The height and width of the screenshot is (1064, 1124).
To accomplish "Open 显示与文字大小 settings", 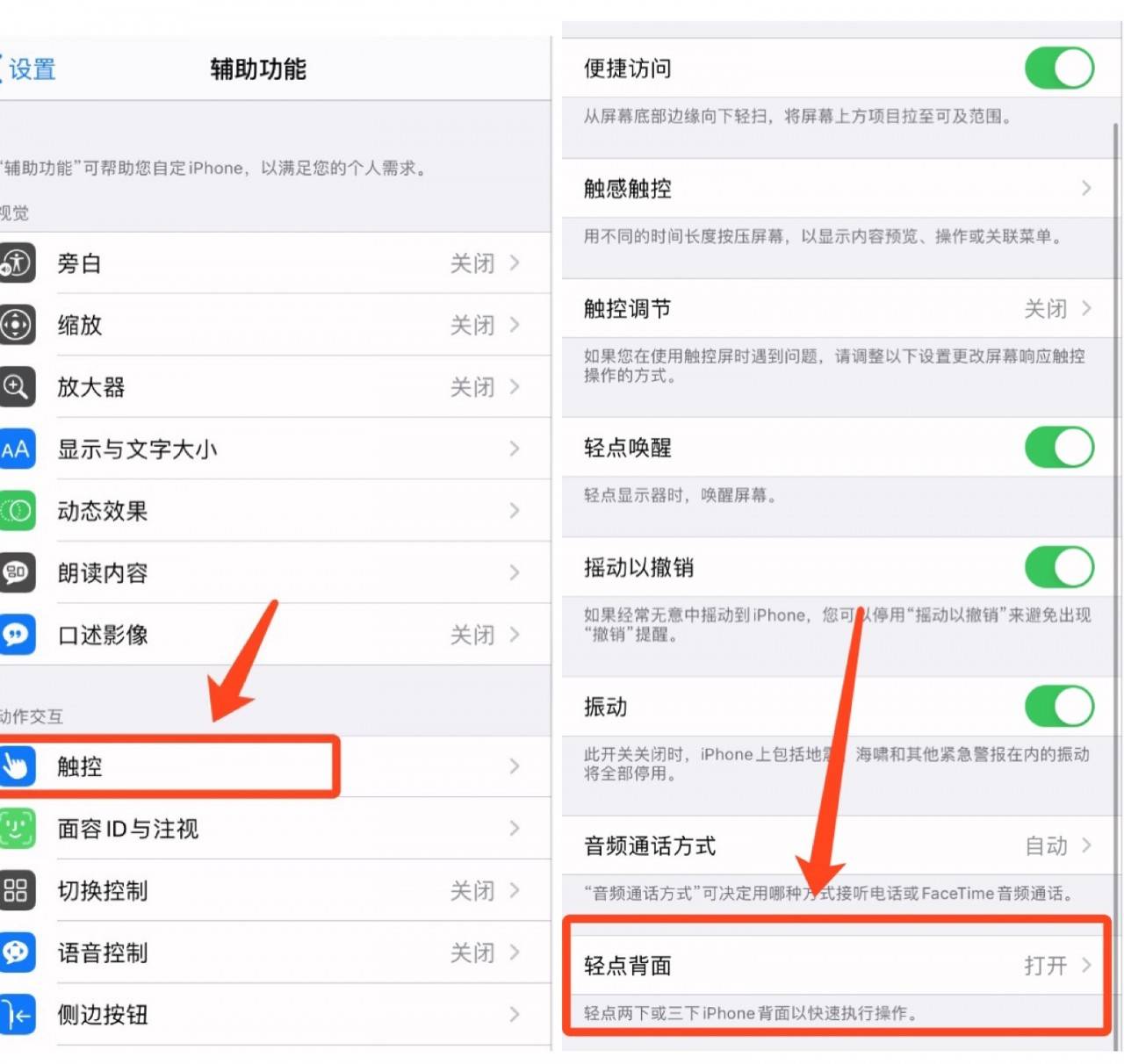I will (275, 449).
